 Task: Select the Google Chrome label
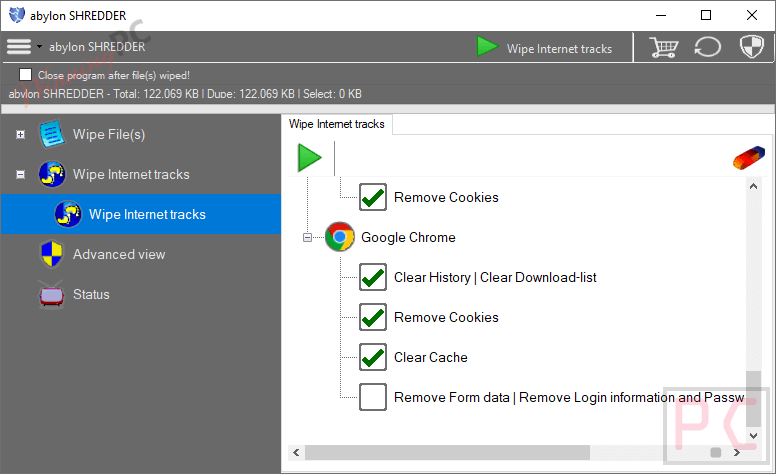click(408, 237)
